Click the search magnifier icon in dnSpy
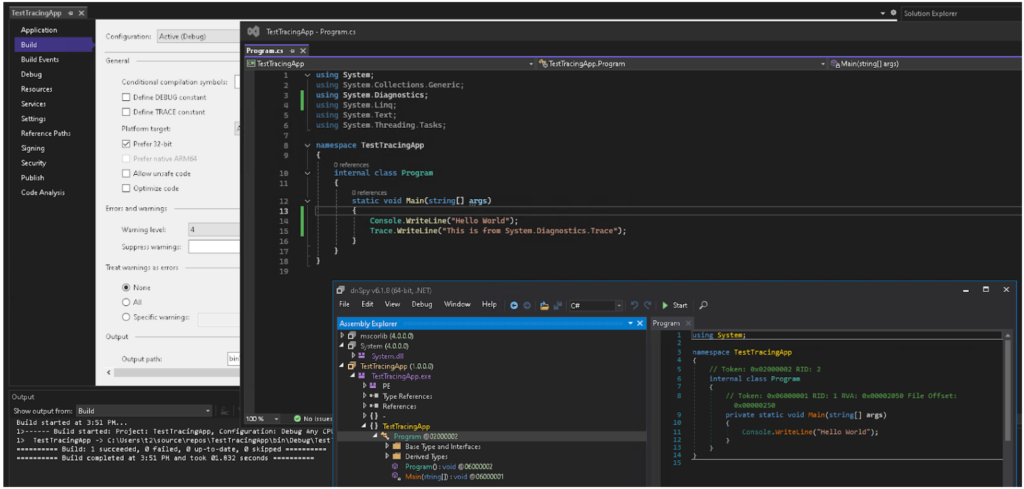Viewport: 1024px width, 489px height. point(703,305)
